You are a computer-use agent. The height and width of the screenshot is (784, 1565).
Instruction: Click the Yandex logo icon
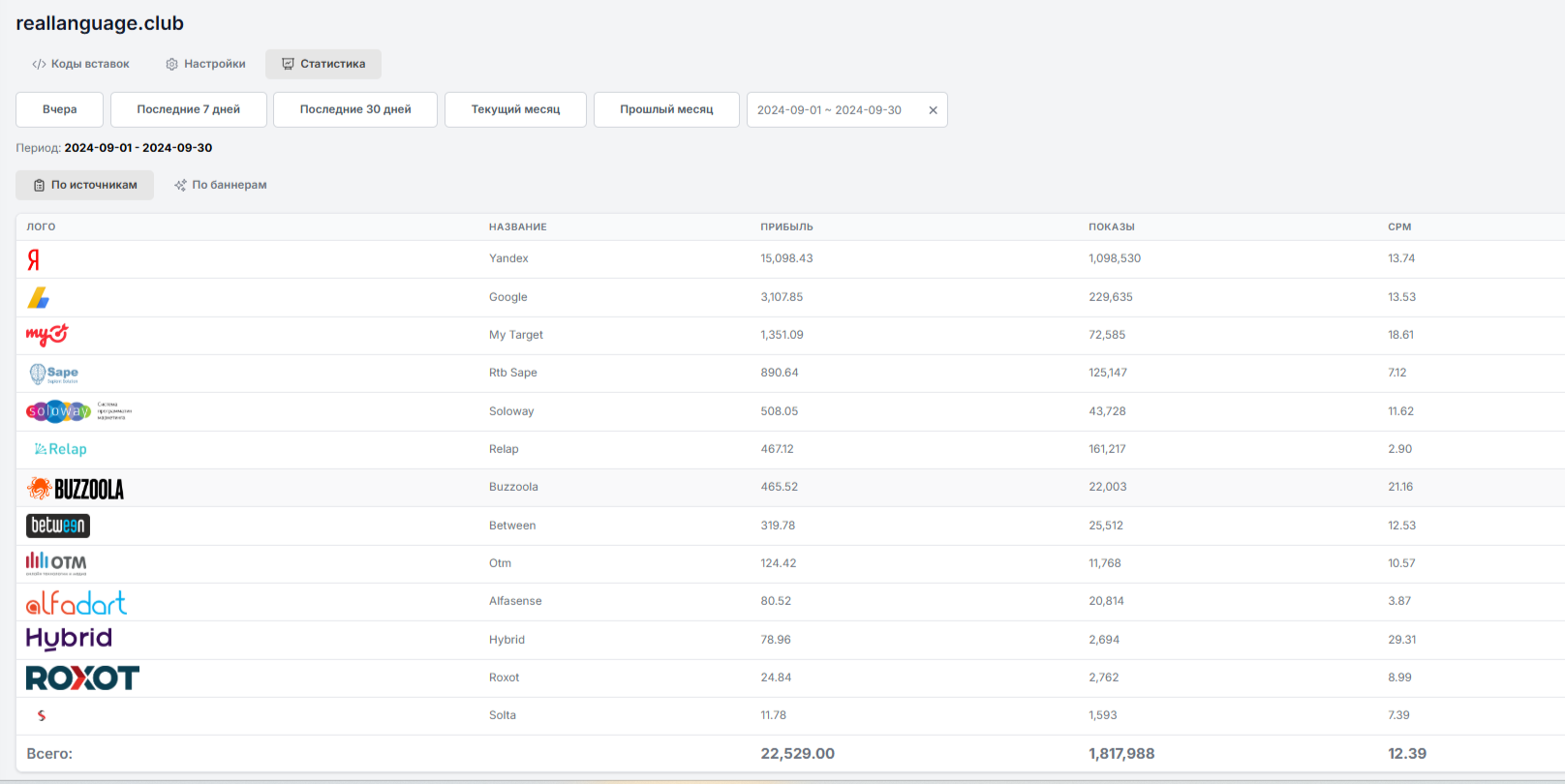coord(34,259)
